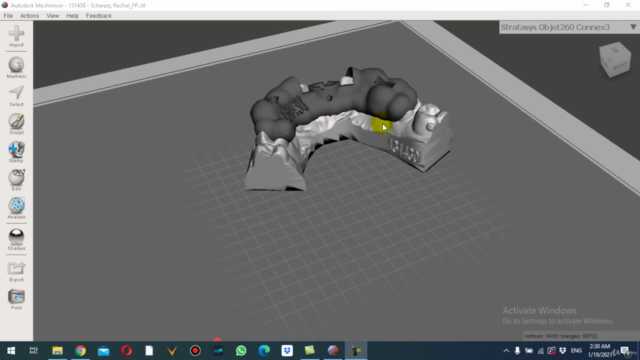640x360 pixels.
Task: Click the Dropbox system tray icon
Action: pyautogui.click(x=562, y=351)
